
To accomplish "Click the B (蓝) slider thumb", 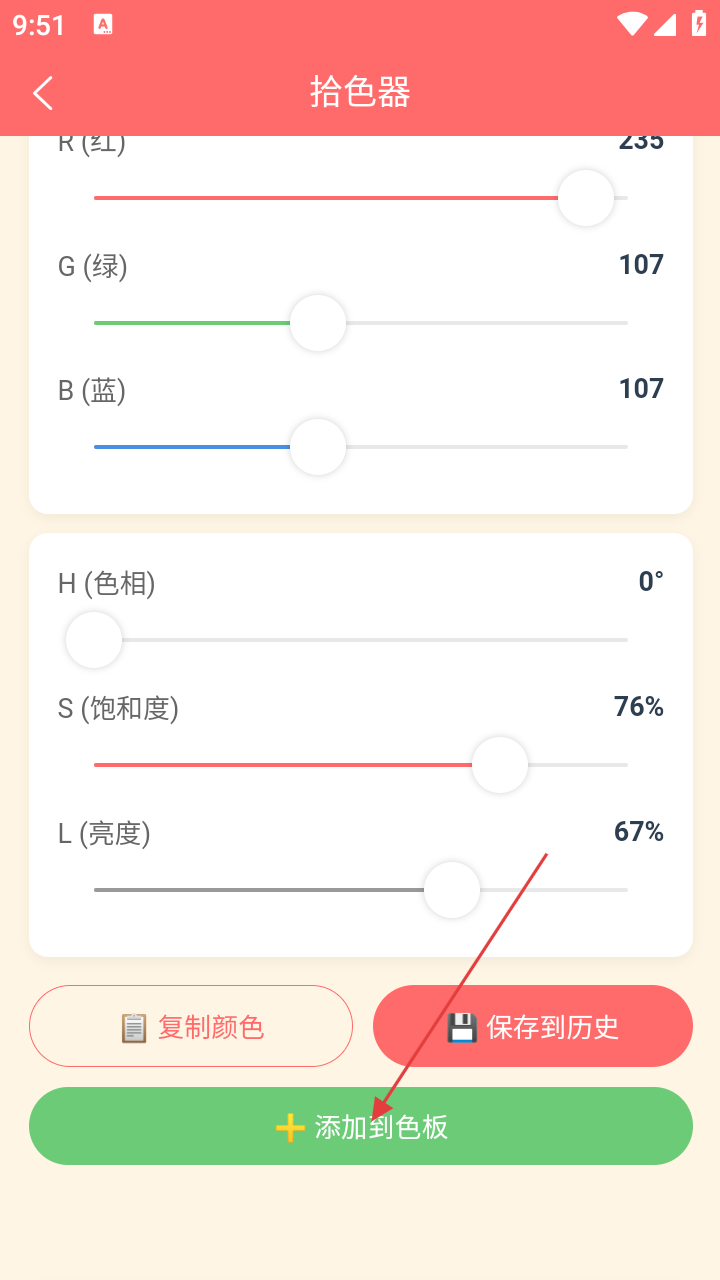I will pyautogui.click(x=318, y=447).
